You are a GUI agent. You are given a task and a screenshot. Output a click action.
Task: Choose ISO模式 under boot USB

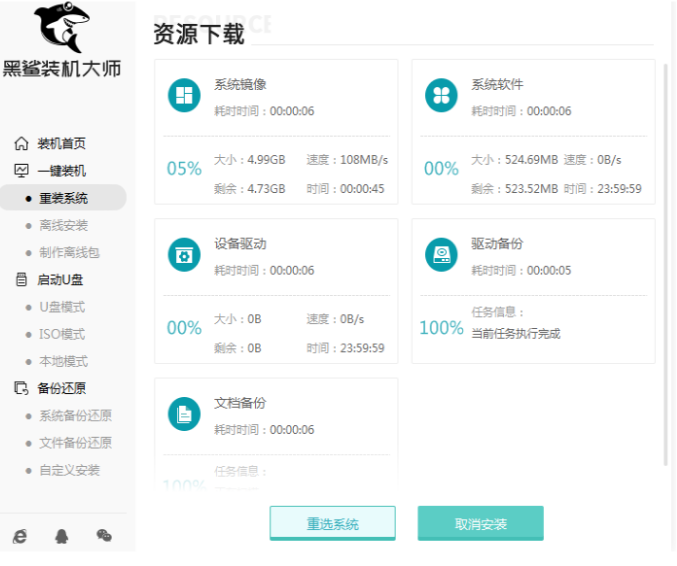(x=62, y=334)
